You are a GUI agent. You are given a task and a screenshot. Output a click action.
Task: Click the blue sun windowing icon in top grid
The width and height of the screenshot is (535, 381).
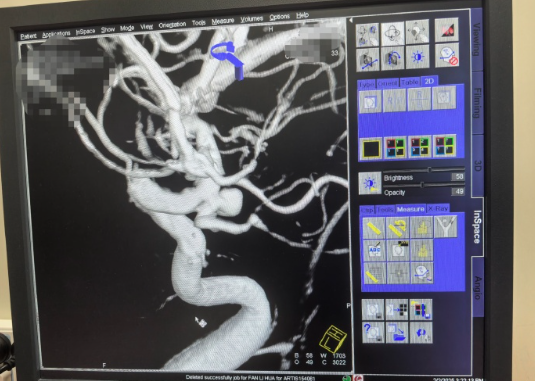click(418, 57)
